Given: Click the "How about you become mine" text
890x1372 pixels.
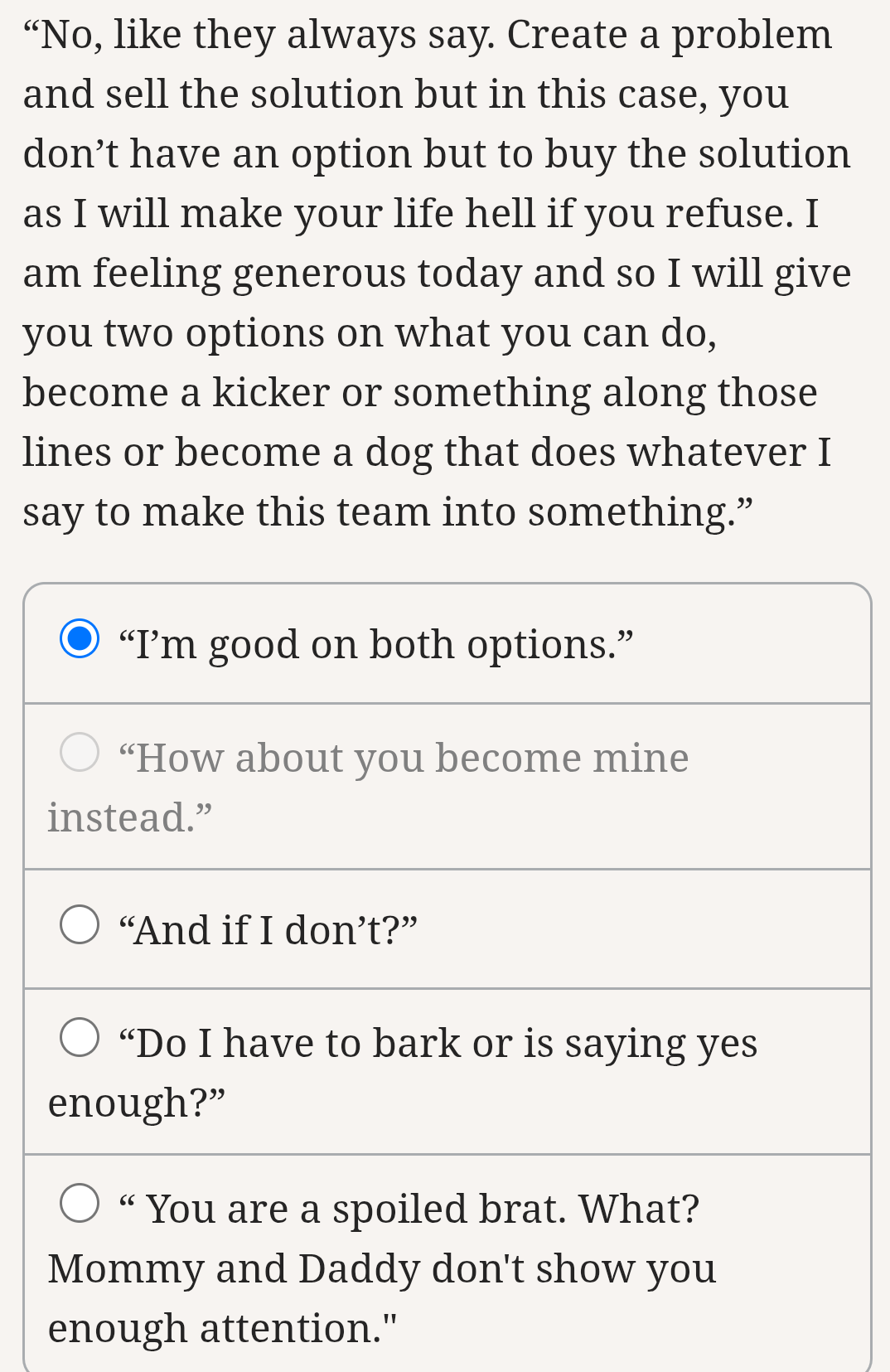Looking at the screenshot, I should tap(404, 758).
